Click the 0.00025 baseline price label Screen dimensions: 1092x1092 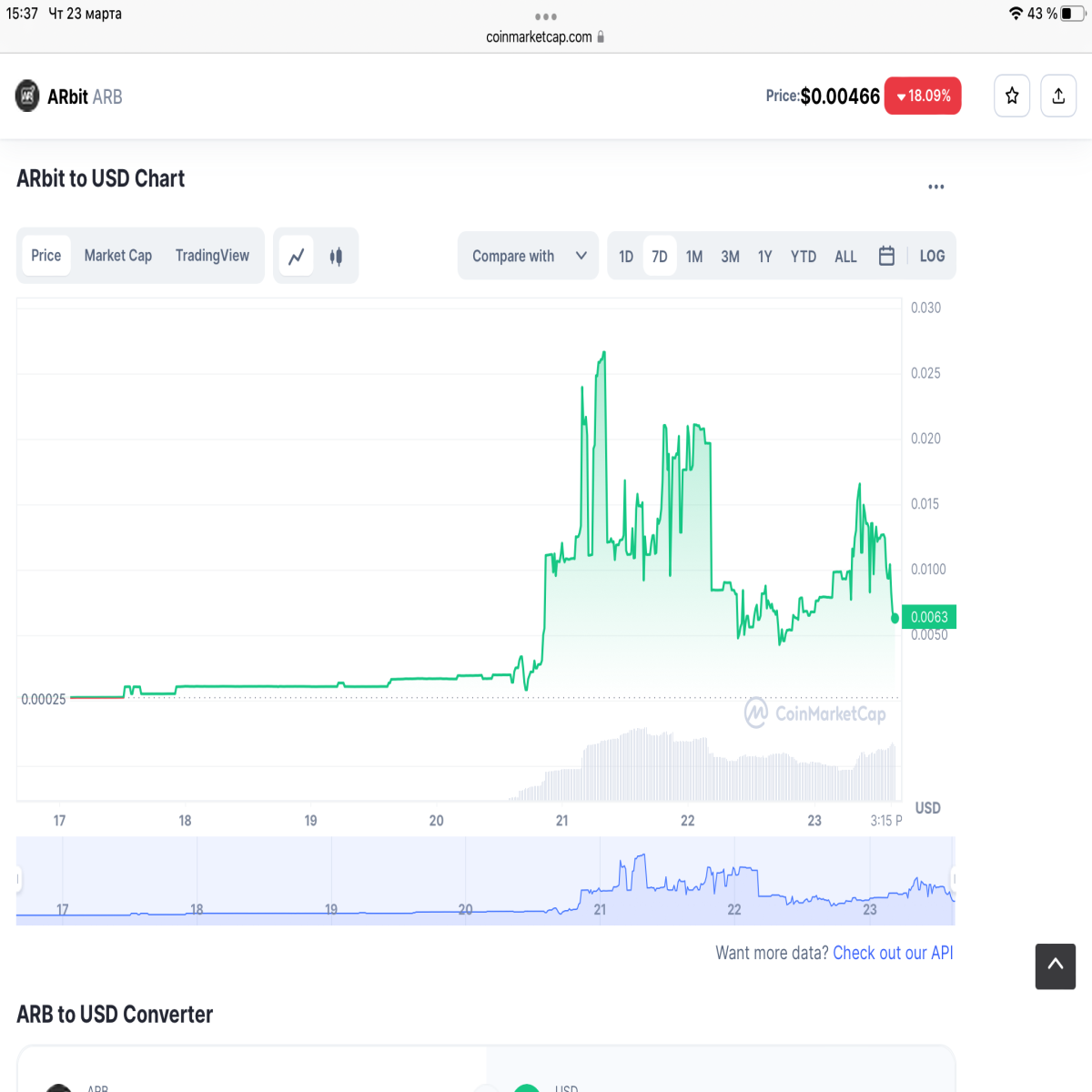44,699
